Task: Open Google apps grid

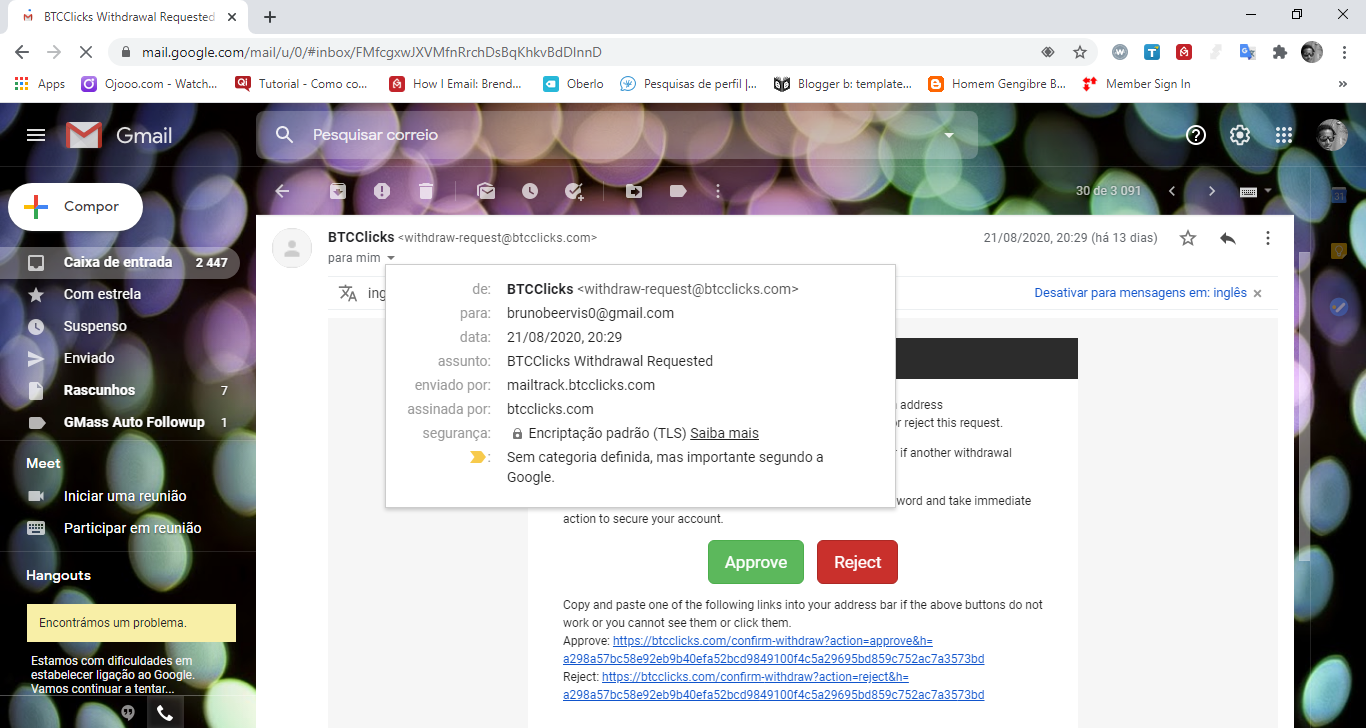Action: (x=1284, y=135)
